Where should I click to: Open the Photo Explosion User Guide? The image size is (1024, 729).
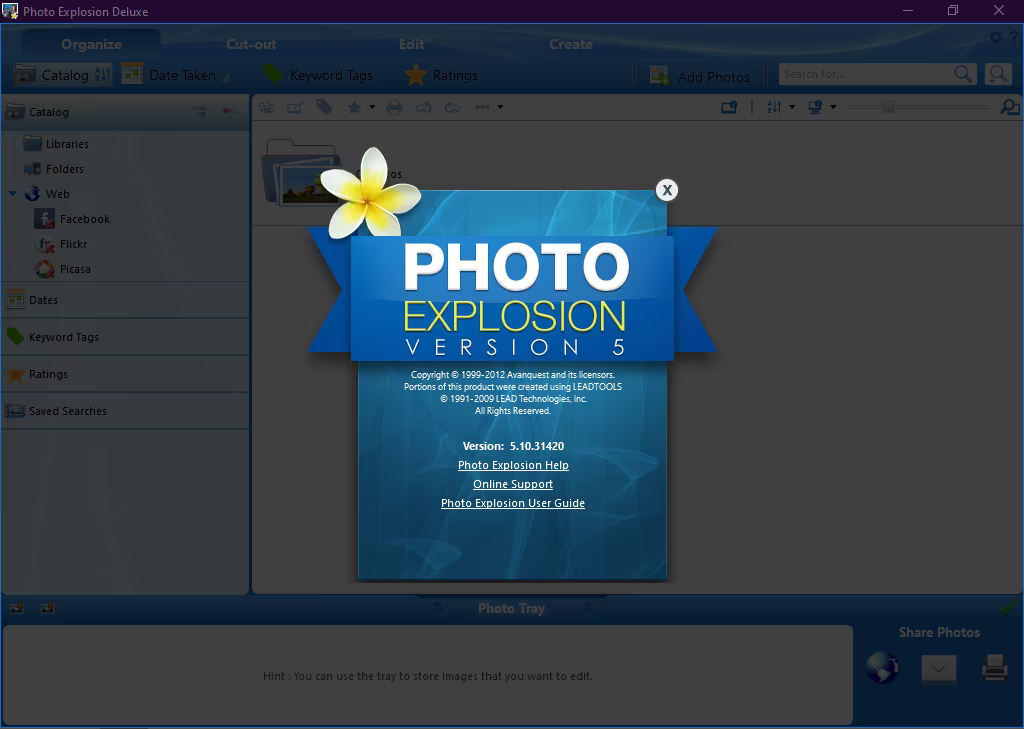pyautogui.click(x=513, y=503)
